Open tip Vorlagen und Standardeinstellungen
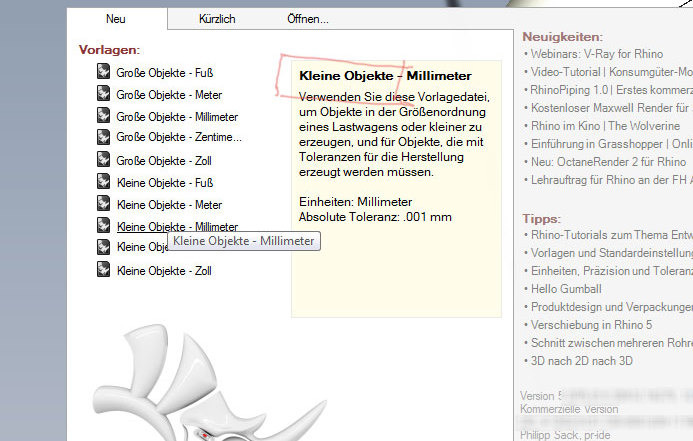Viewport: 693px width, 441px height. (x=611, y=253)
